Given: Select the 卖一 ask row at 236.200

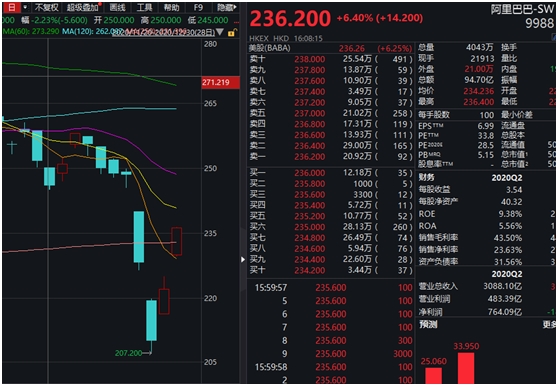Looking at the screenshot, I should pyautogui.click(x=330, y=157).
